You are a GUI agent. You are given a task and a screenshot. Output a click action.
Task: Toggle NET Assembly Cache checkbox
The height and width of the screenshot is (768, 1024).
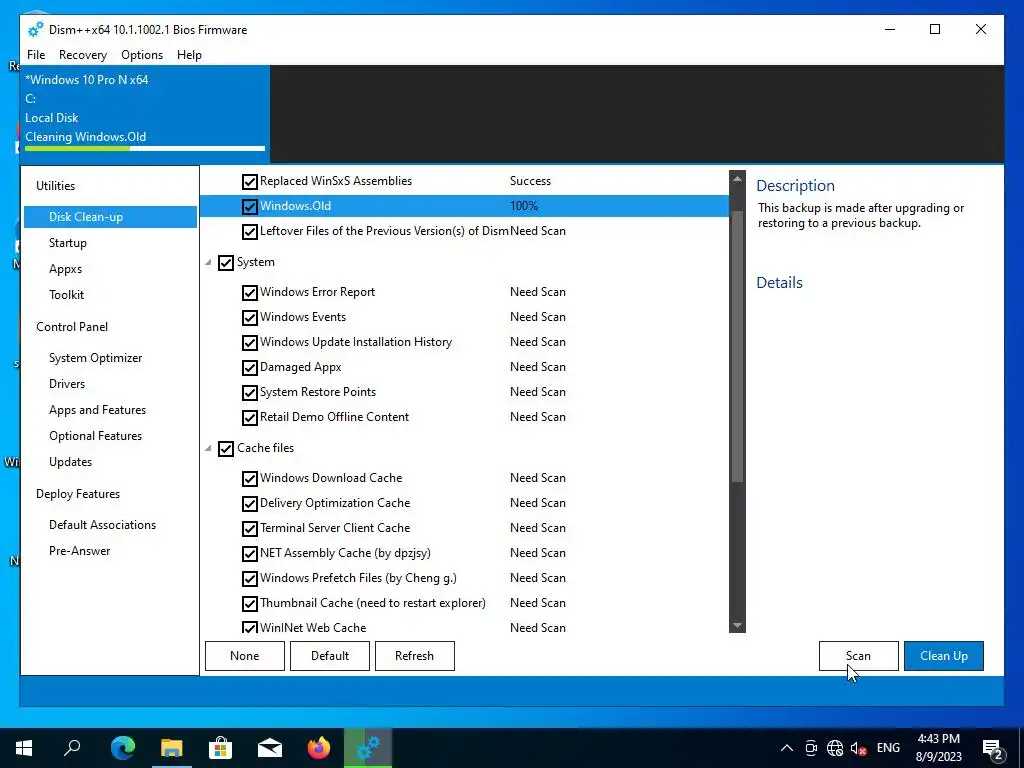pyautogui.click(x=249, y=554)
